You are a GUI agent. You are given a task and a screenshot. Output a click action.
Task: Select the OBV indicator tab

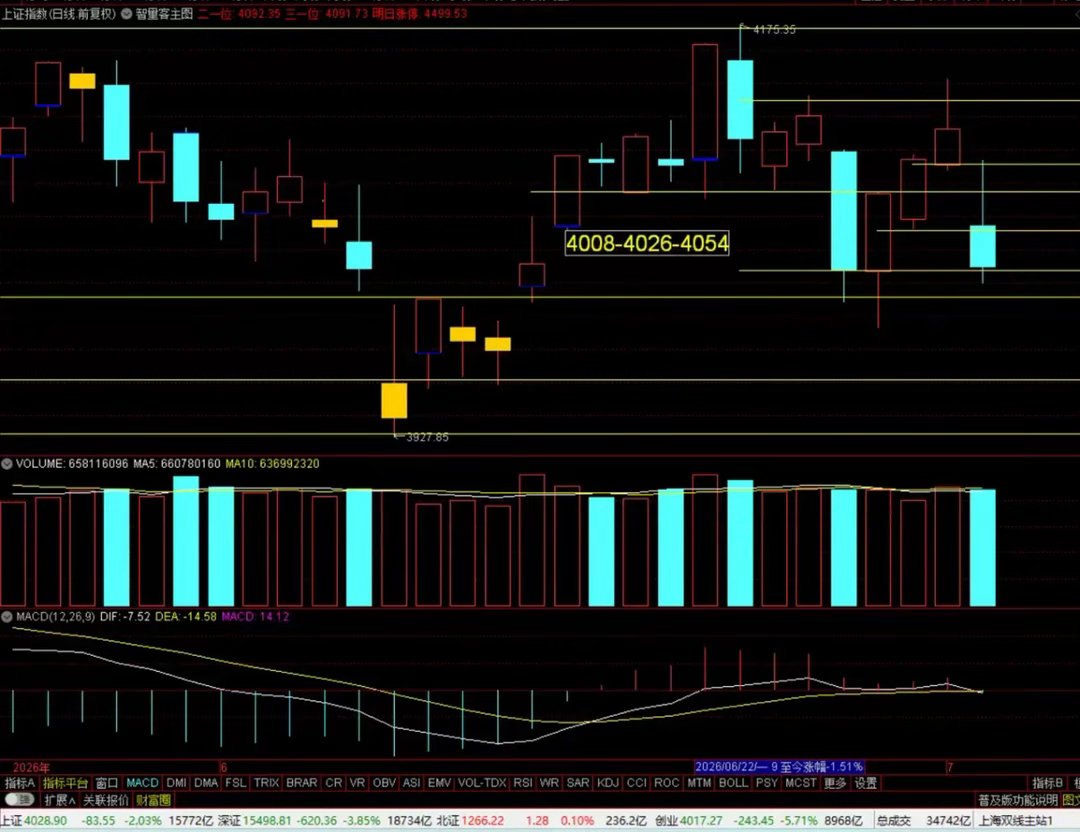click(x=384, y=783)
